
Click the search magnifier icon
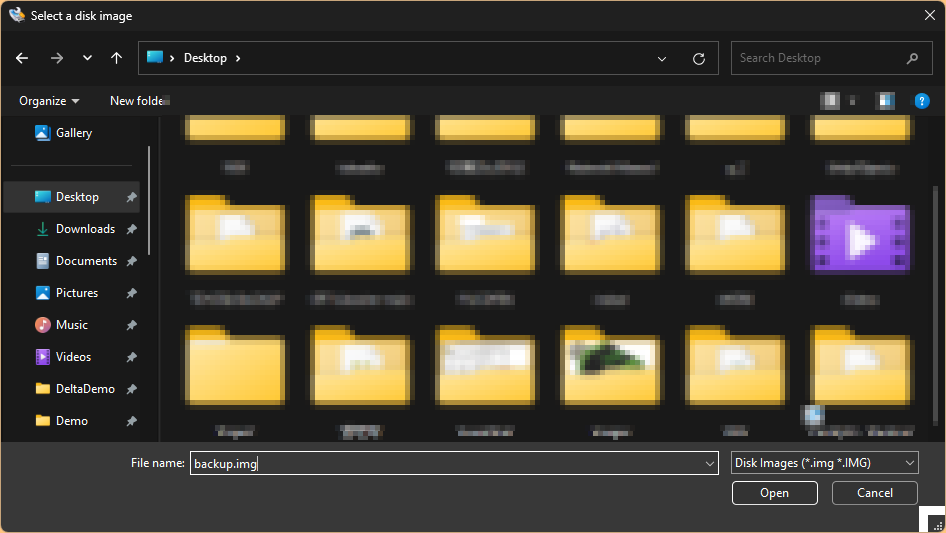tap(912, 58)
